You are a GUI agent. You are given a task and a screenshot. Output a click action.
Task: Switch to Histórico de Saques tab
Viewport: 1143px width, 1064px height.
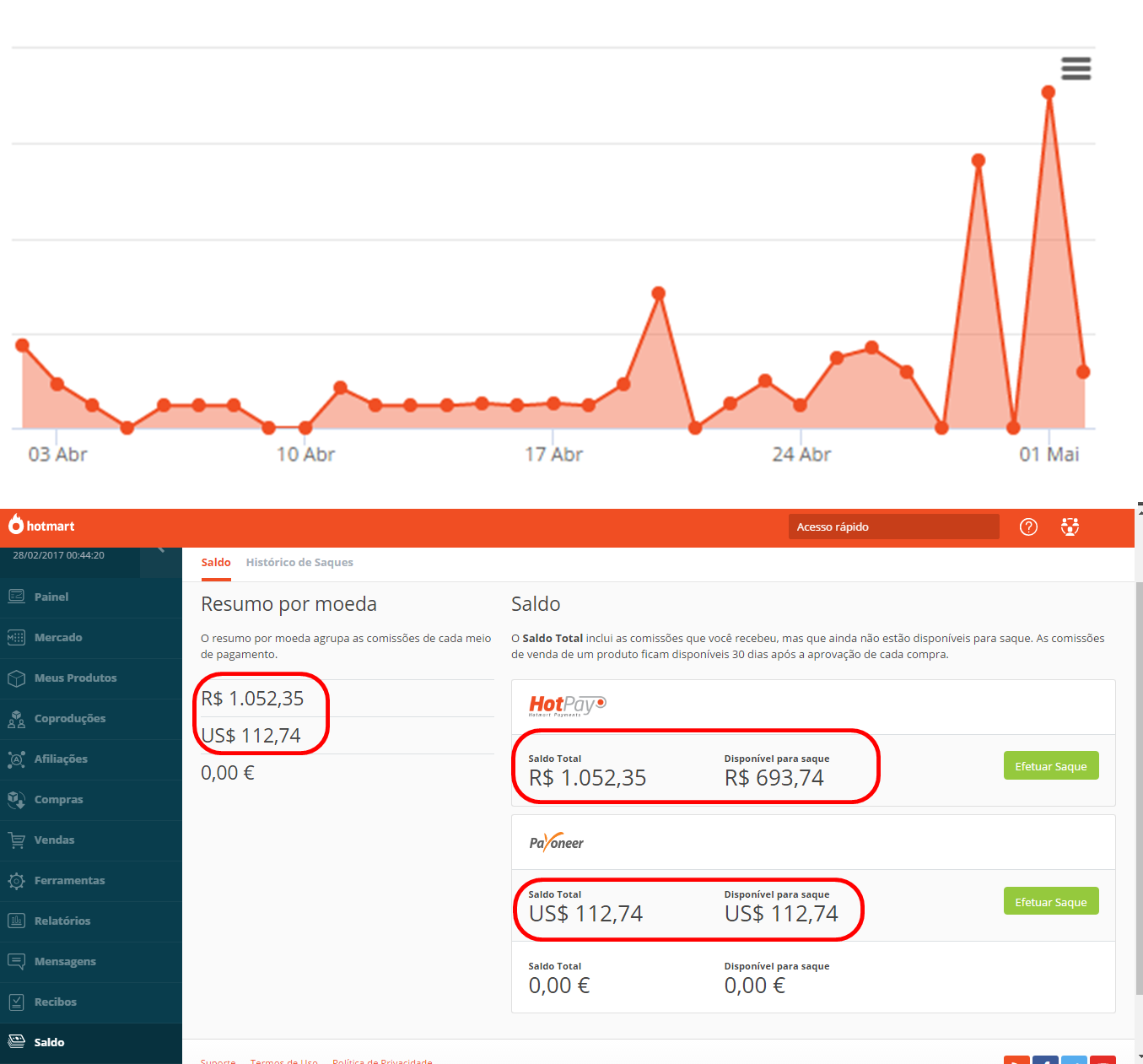[x=299, y=562]
